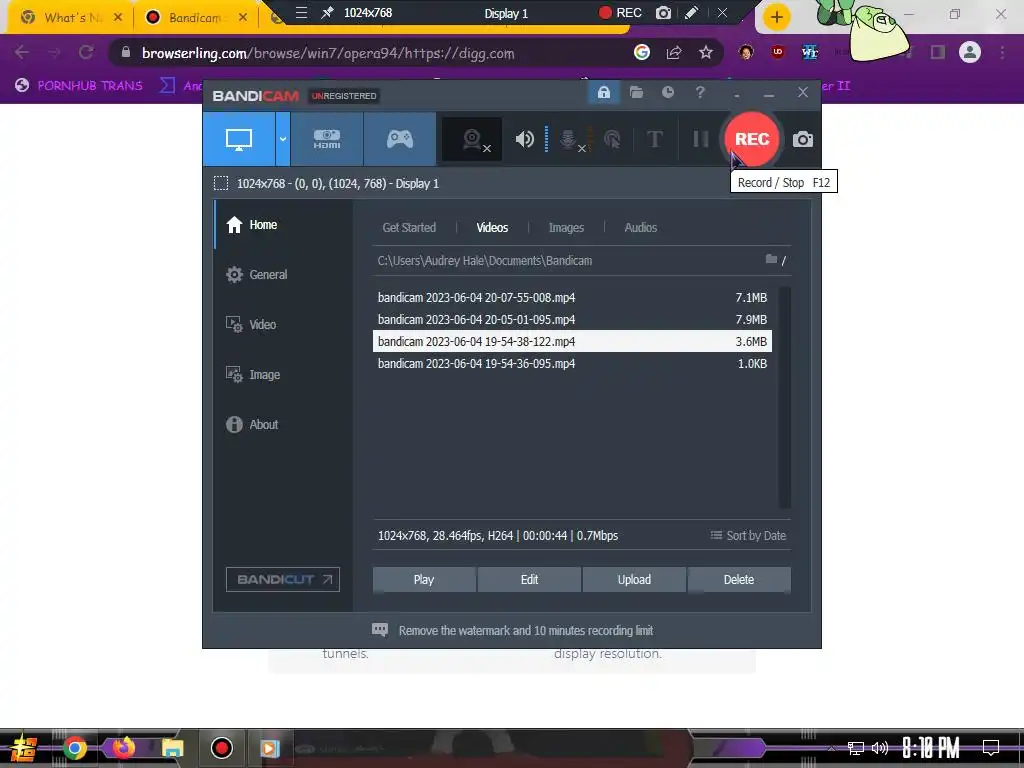1024x768 pixels.
Task: Click the Google icon in address bar
Action: pos(642,52)
